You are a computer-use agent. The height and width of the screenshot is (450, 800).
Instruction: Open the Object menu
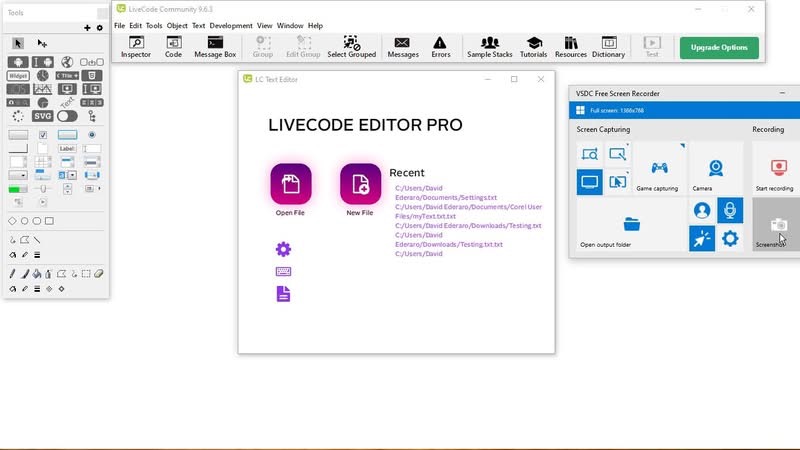[177, 26]
